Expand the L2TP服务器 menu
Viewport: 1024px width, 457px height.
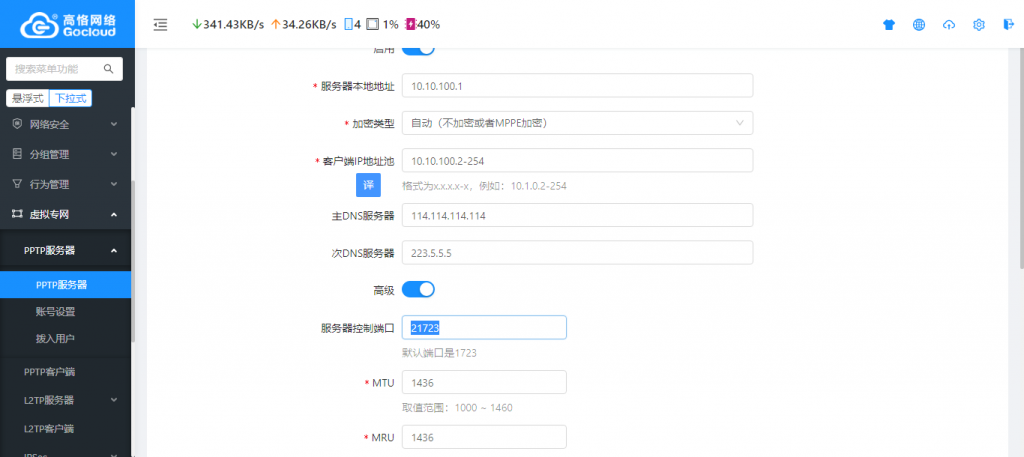point(65,400)
